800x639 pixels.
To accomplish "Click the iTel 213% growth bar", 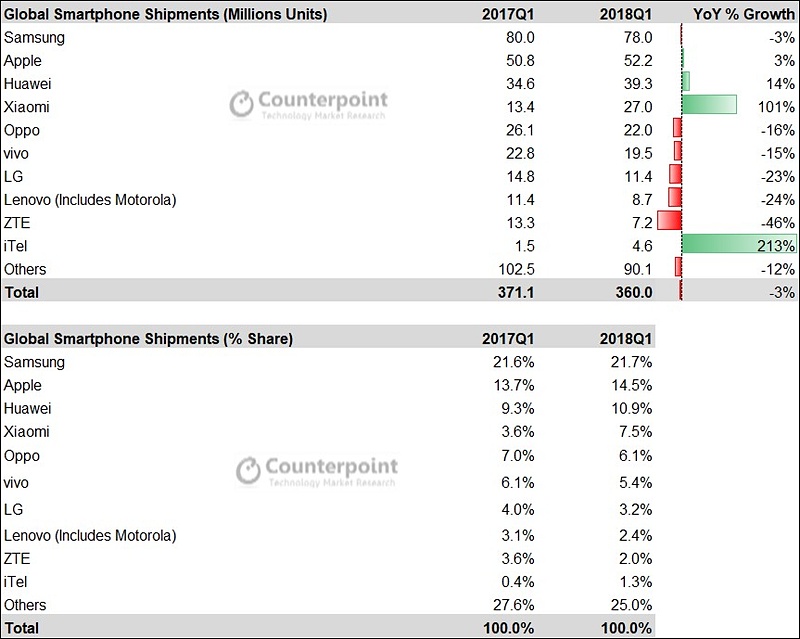I will coord(739,244).
